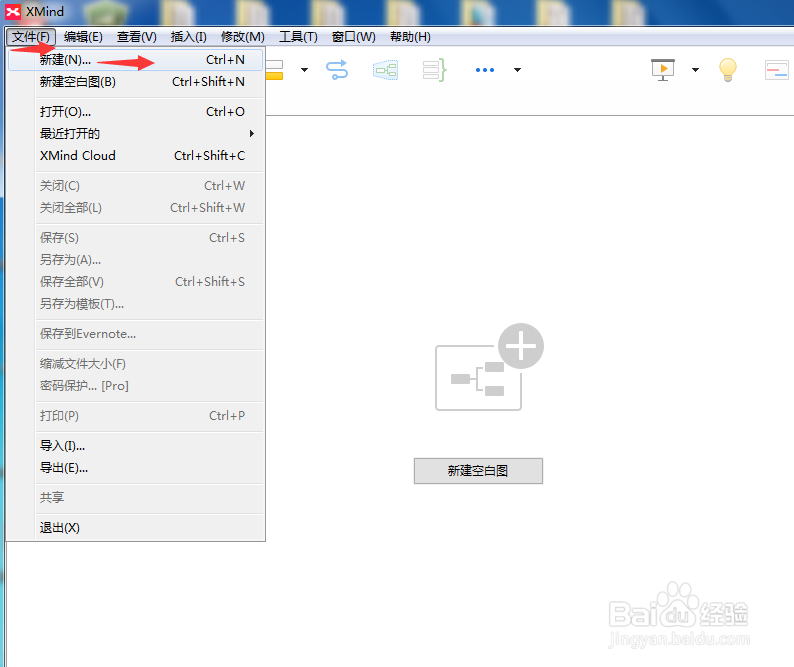Viewport: 794px width, 667px height.
Task: Open the 帮助(H) menu
Action: coord(410,37)
